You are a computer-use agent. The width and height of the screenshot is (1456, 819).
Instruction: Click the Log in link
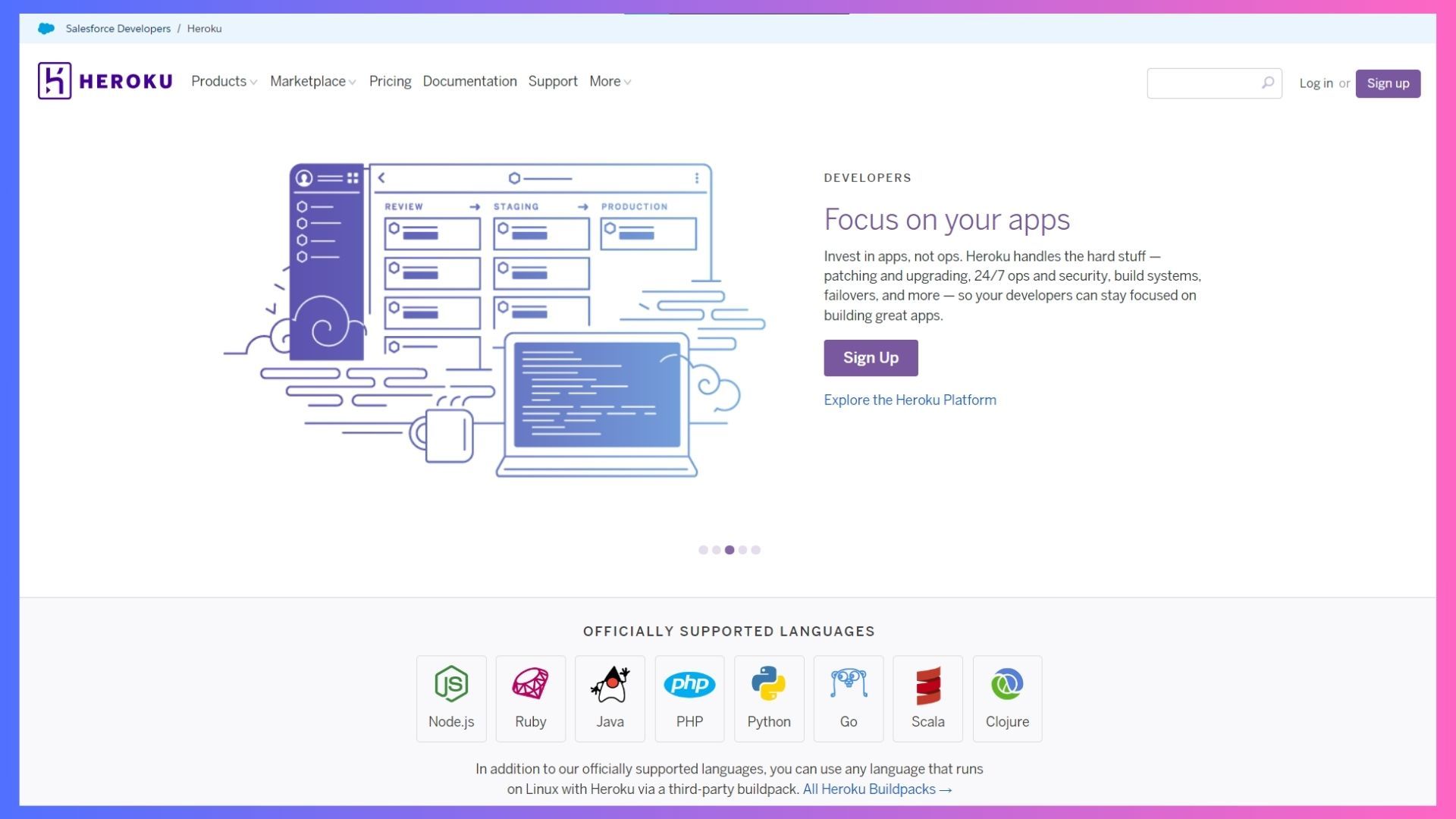click(x=1316, y=83)
